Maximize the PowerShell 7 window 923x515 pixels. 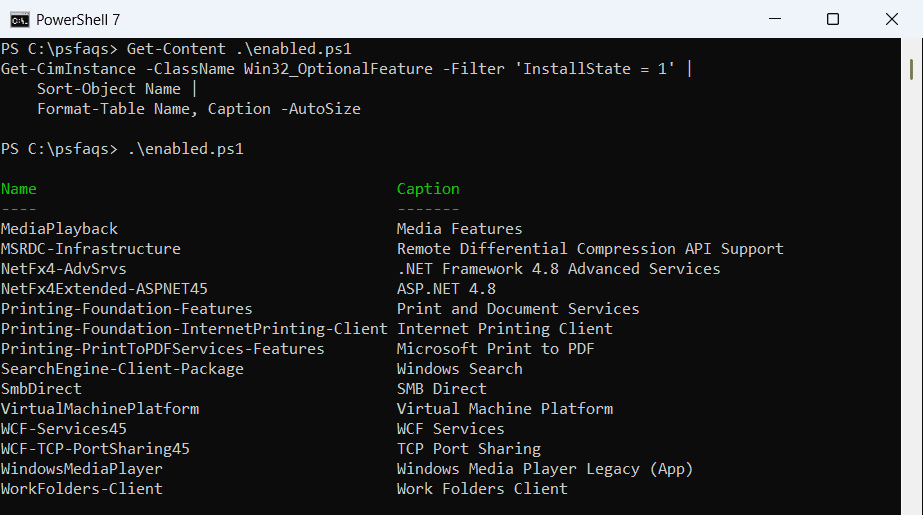coord(833,19)
